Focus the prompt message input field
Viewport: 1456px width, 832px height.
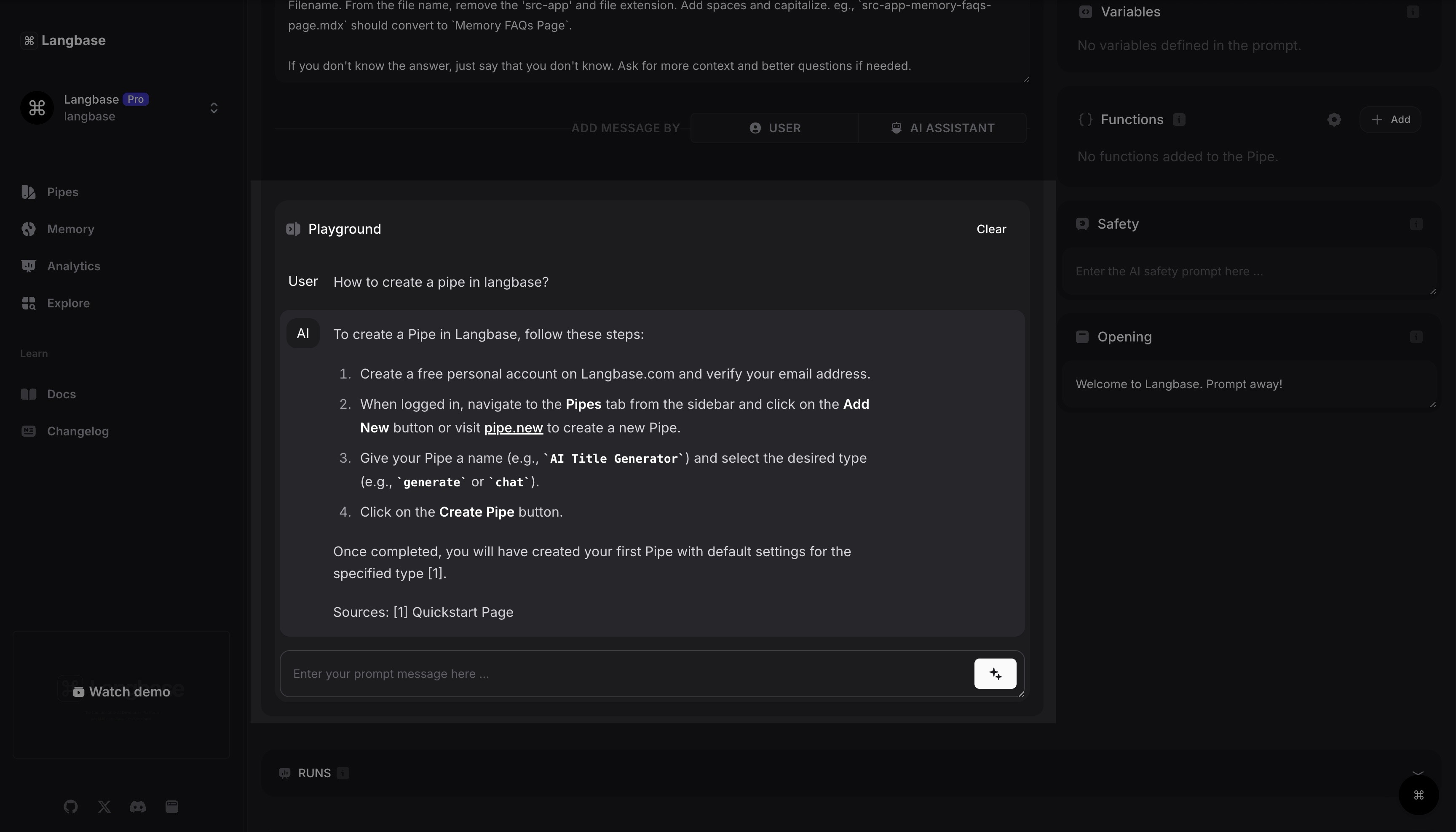pyautogui.click(x=626, y=674)
